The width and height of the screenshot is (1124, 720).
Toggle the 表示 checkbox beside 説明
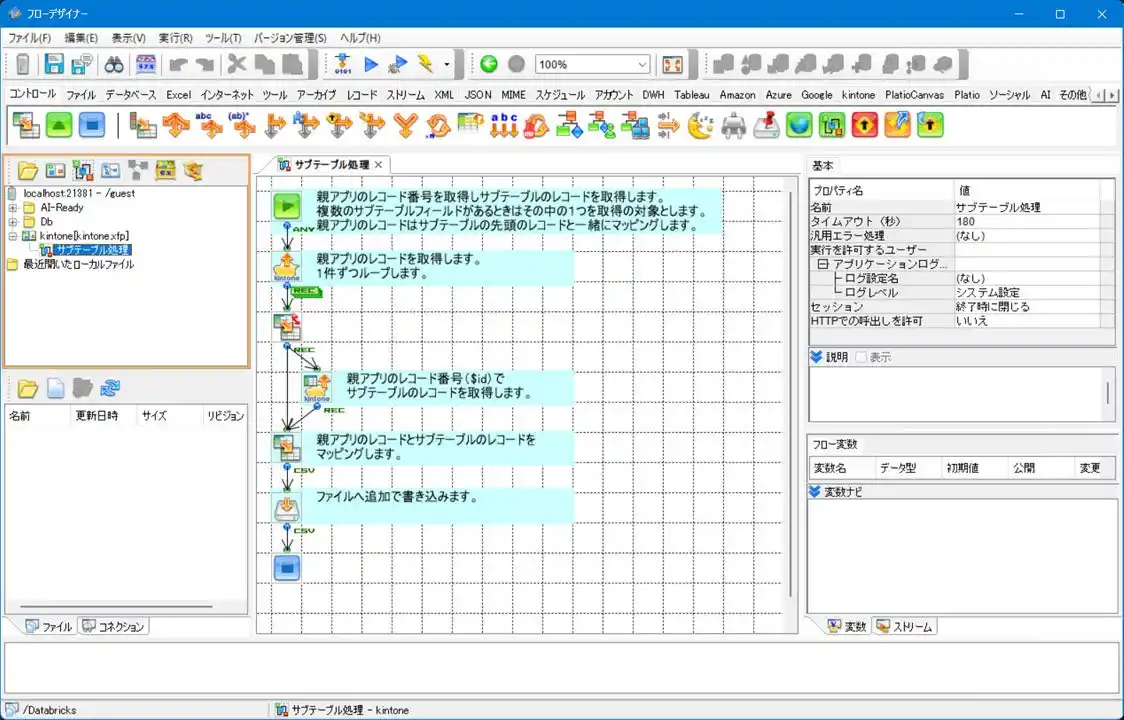861,357
